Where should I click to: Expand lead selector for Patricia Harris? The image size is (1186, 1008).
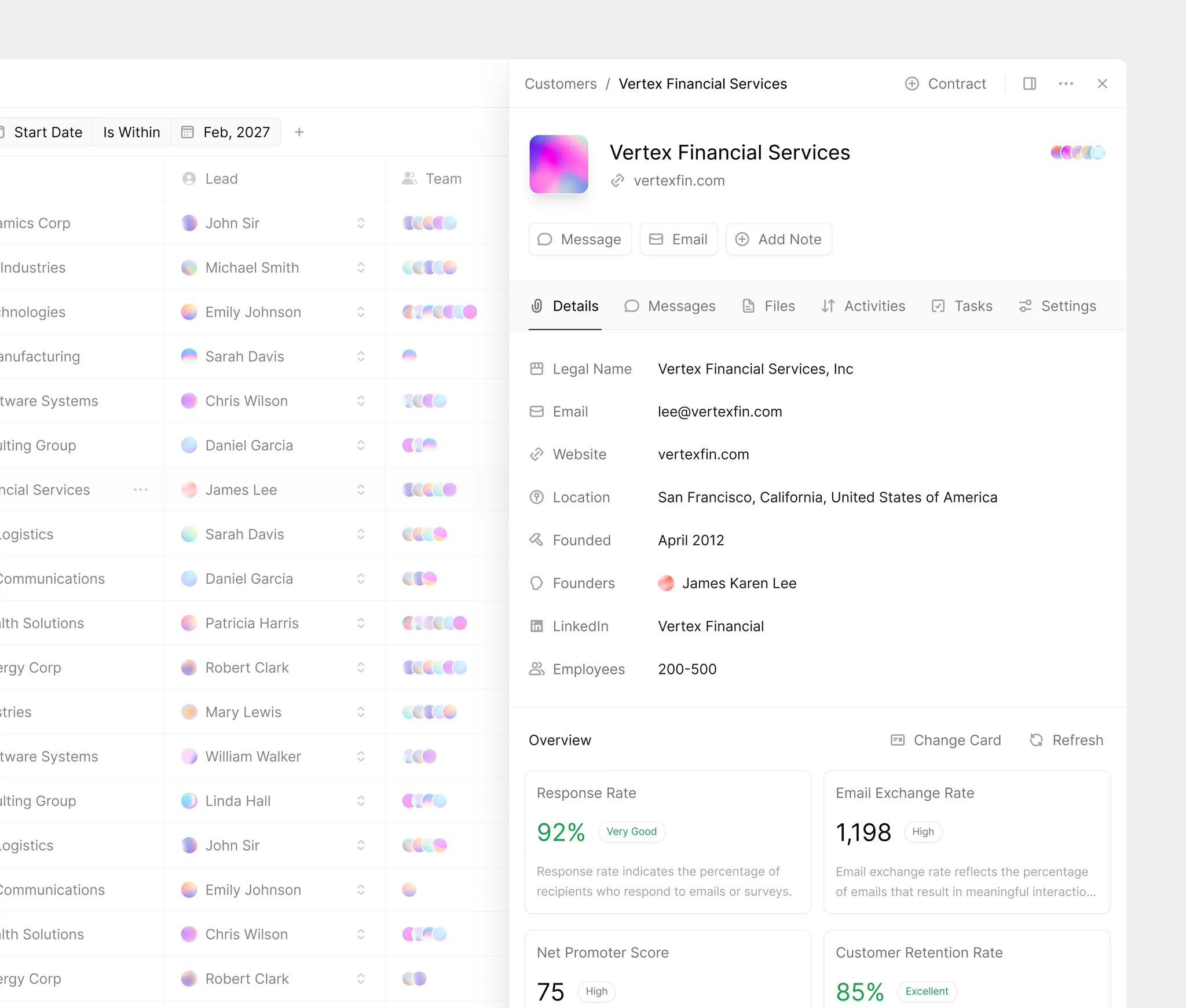click(x=361, y=623)
